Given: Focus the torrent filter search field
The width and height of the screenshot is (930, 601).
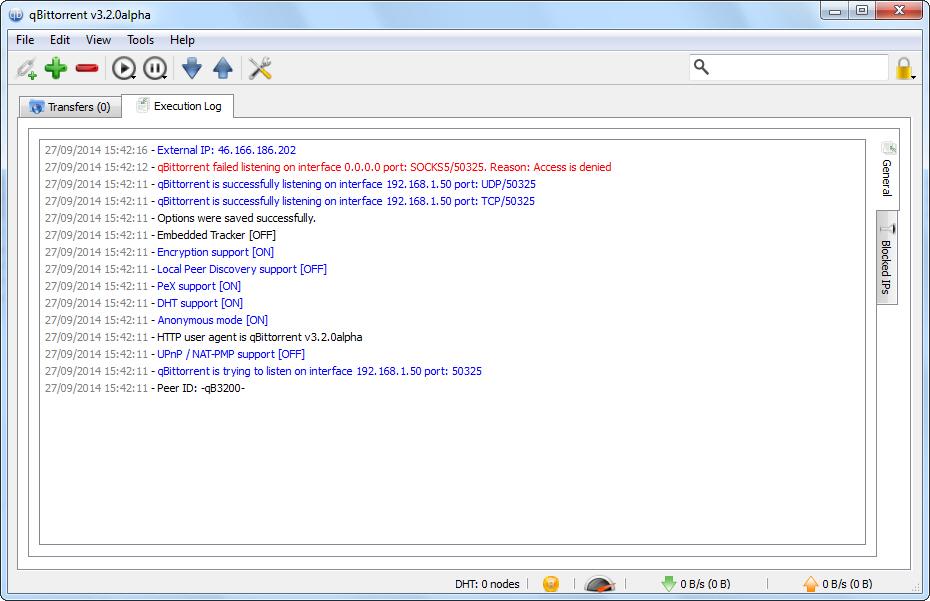Looking at the screenshot, I should (789, 67).
